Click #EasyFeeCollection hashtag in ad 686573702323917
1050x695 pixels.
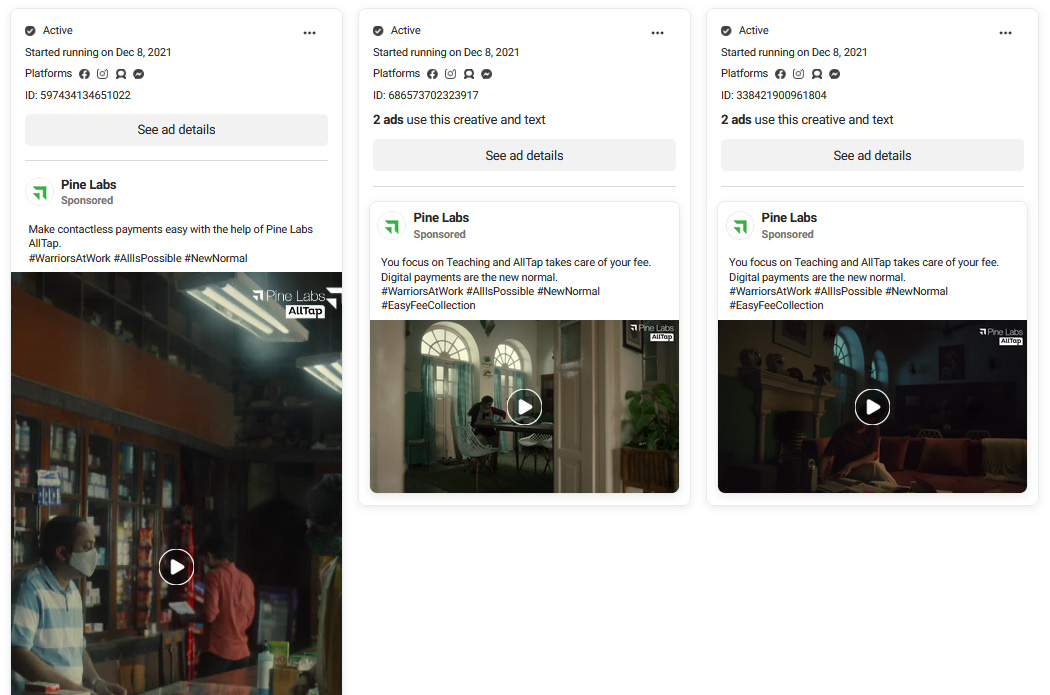point(428,305)
